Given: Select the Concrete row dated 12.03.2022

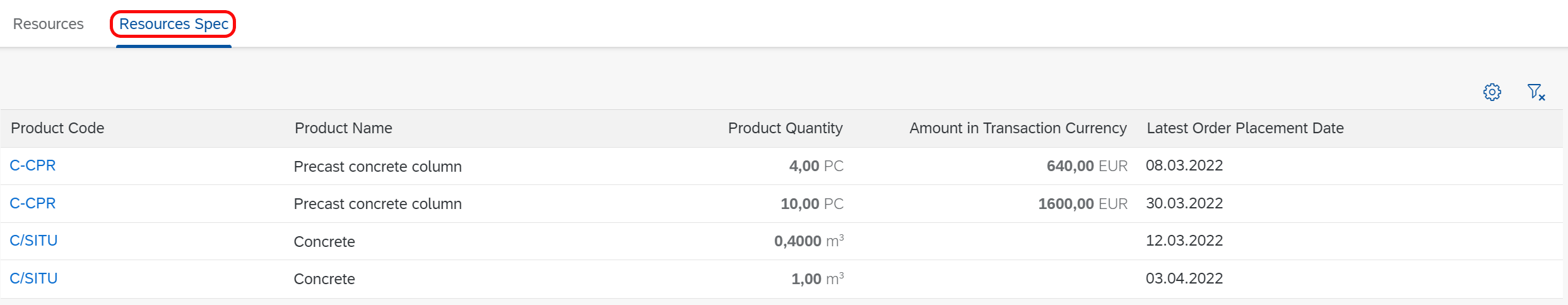Looking at the screenshot, I should coord(782,241).
